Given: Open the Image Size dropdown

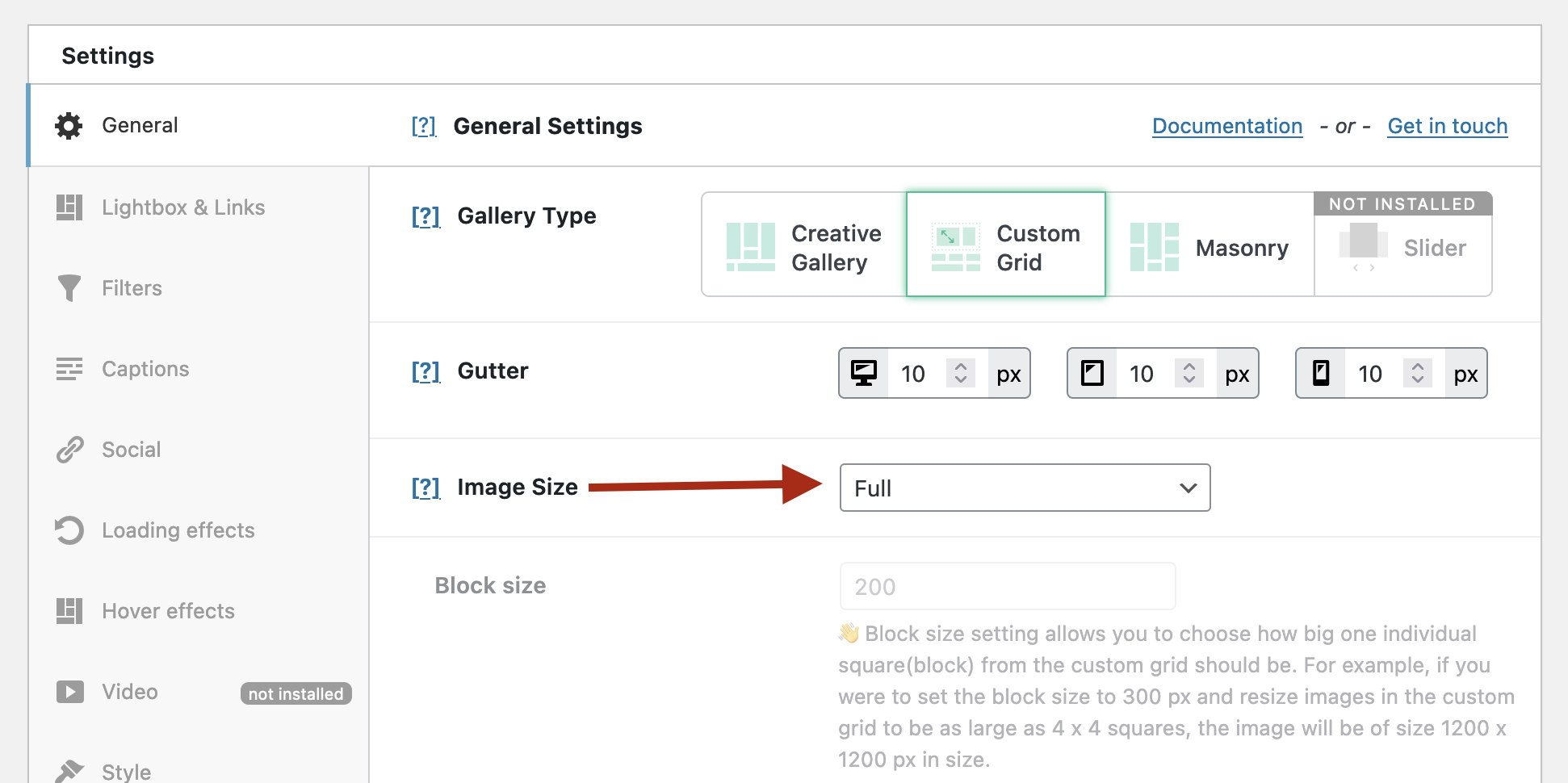Looking at the screenshot, I should click(1024, 488).
